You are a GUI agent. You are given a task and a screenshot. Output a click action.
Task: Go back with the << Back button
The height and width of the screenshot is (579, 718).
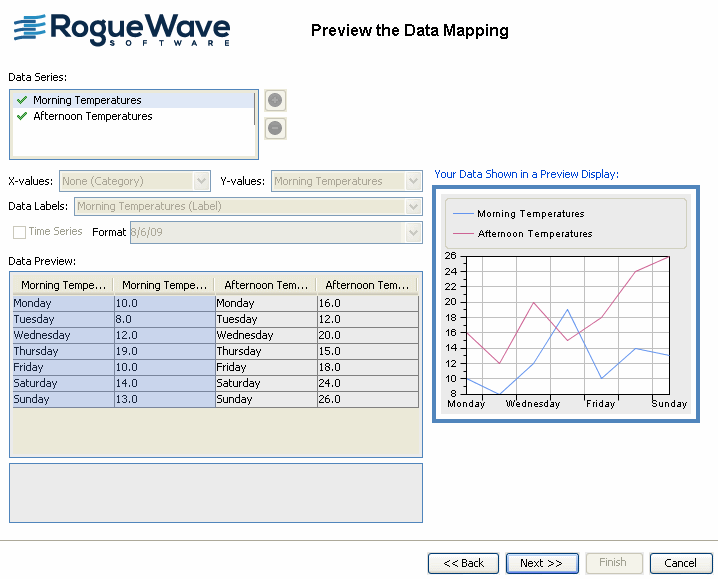click(x=464, y=563)
